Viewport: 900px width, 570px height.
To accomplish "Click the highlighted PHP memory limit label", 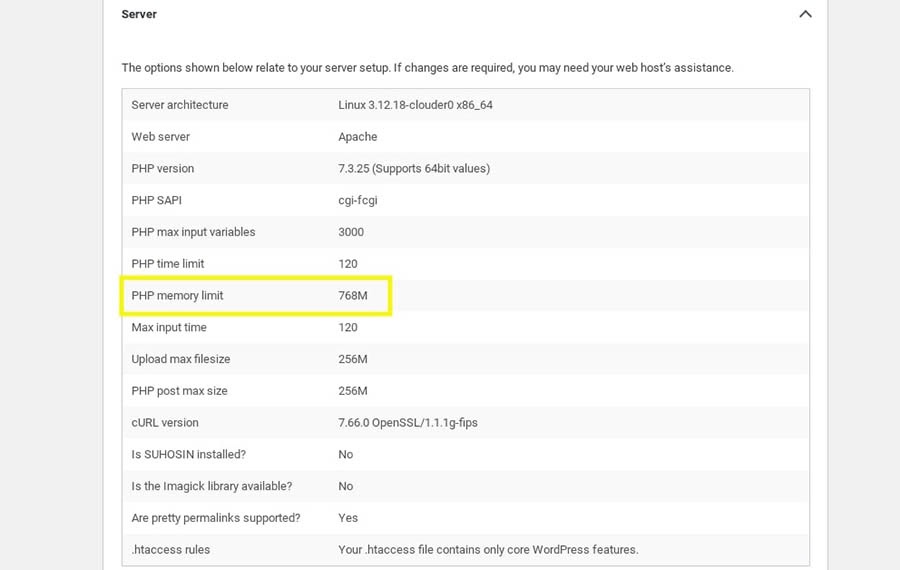I will (x=178, y=296).
